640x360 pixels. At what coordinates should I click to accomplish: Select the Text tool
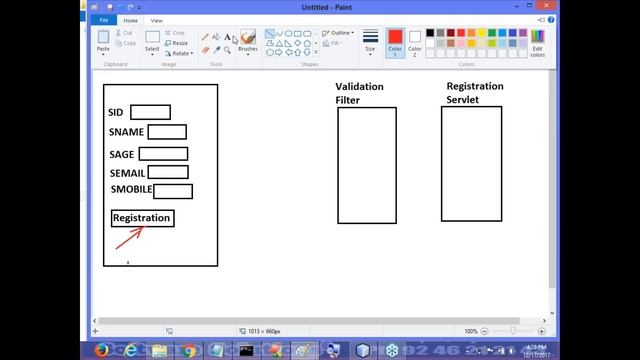(x=227, y=37)
